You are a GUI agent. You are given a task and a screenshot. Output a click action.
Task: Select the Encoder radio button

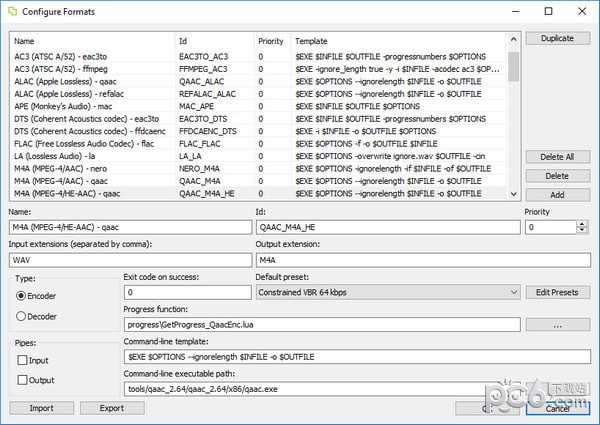tap(22, 296)
